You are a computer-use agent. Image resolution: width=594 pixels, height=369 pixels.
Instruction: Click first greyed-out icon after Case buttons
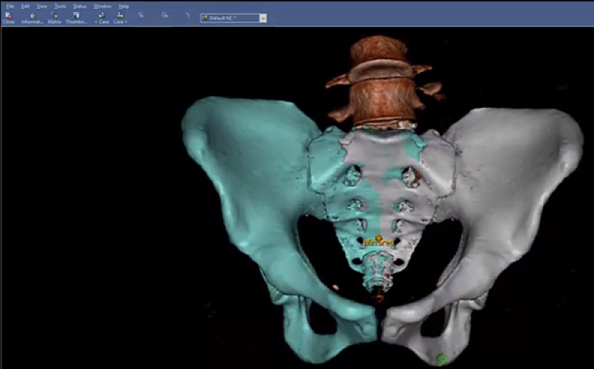tap(141, 15)
